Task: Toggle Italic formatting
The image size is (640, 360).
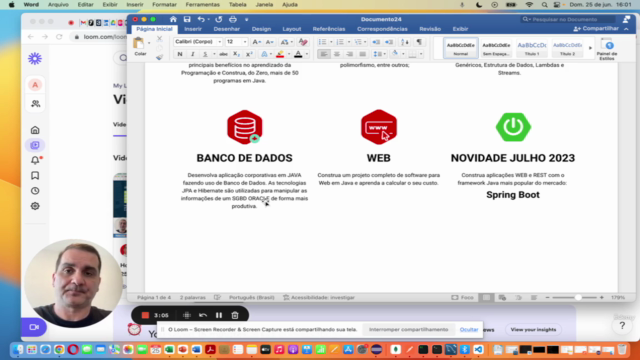Action: pos(192,54)
